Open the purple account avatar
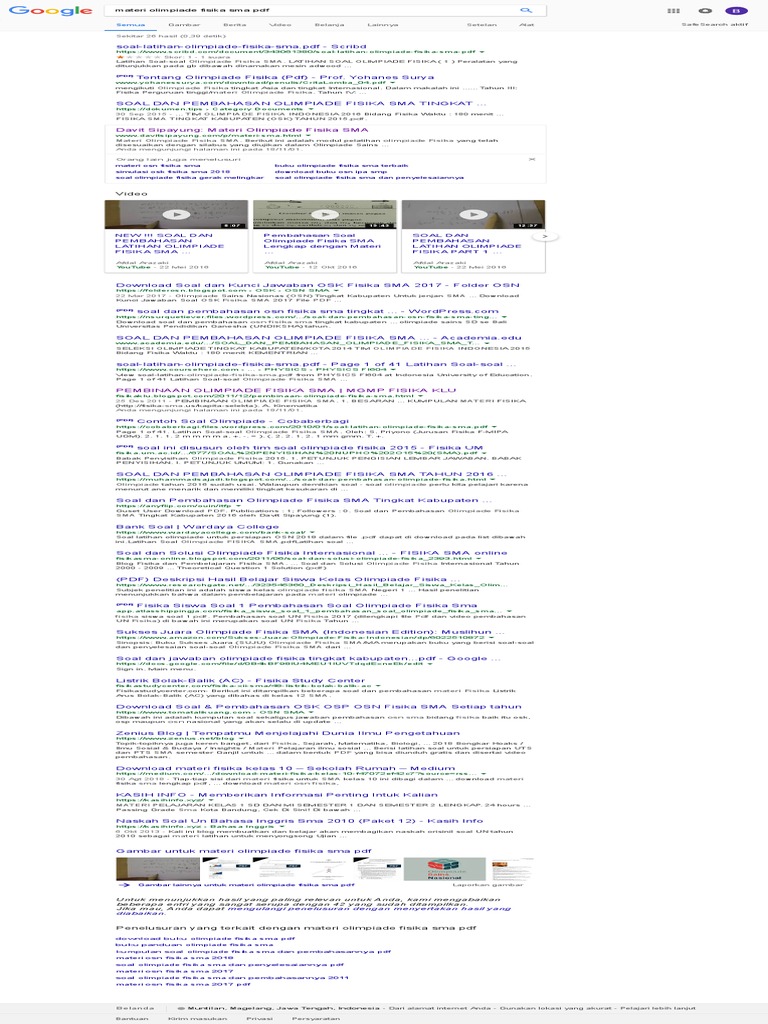The image size is (768, 1024). pos(737,10)
